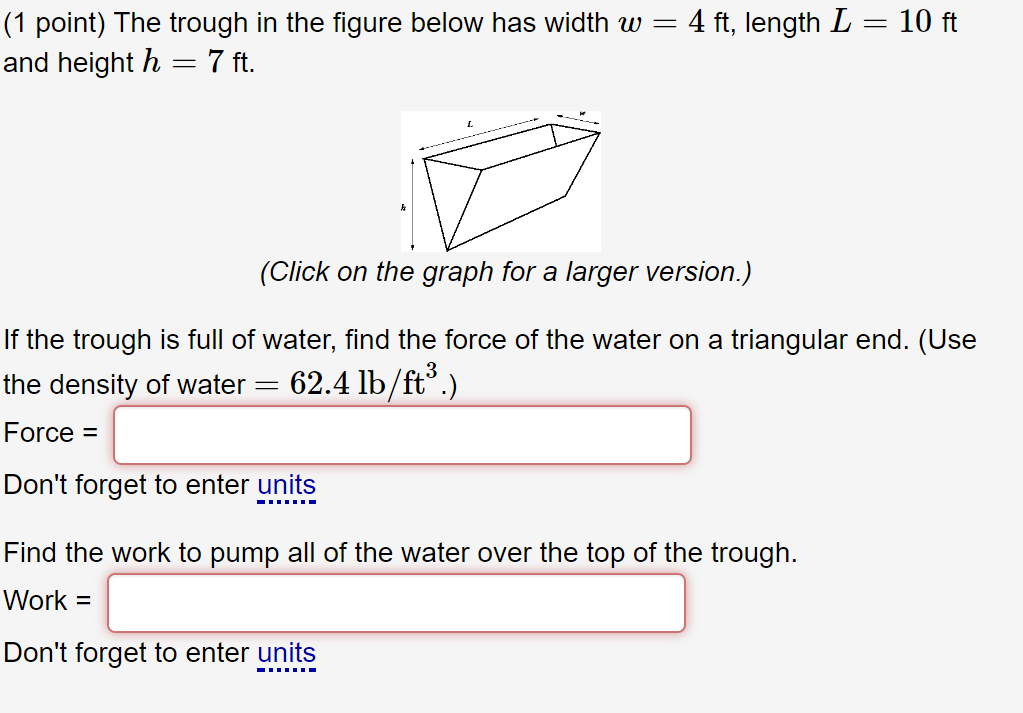Click 'Don't forget to enter' text under Force
The image size is (1023, 713).
[x=126, y=486]
